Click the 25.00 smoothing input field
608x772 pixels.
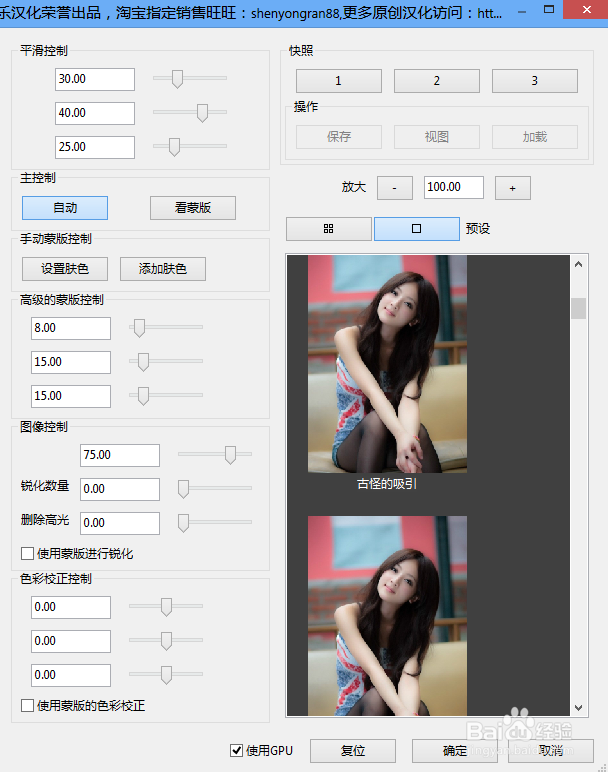(95, 147)
